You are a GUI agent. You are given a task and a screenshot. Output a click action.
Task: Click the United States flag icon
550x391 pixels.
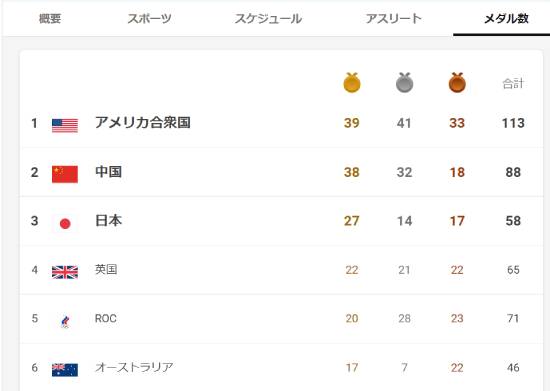click(65, 126)
